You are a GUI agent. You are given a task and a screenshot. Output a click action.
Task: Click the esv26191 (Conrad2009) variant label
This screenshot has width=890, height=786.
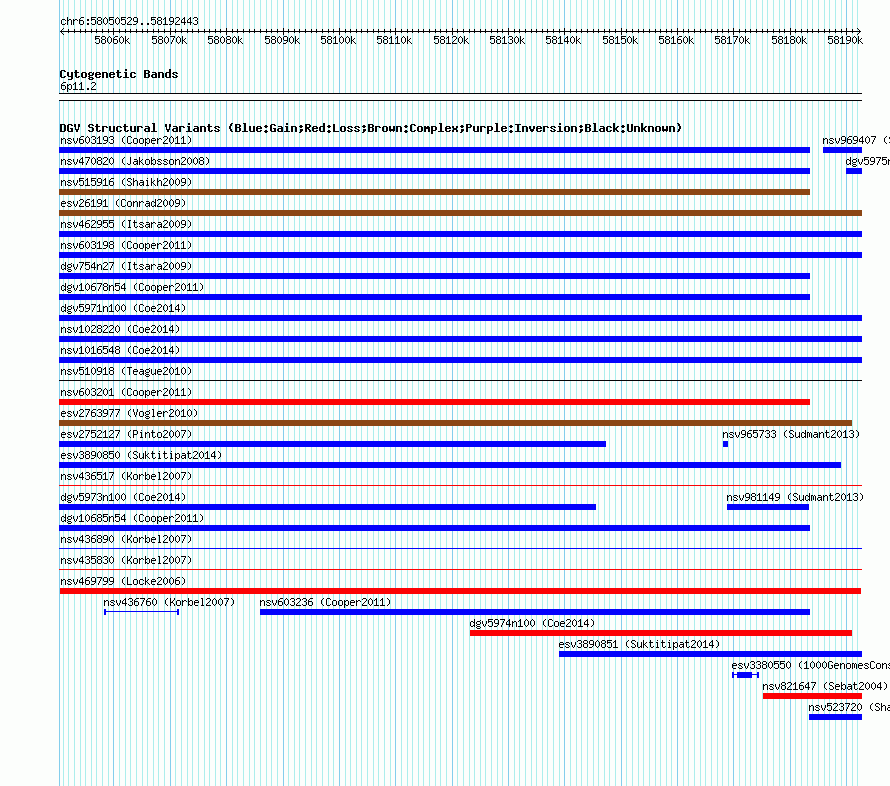[x=123, y=203]
